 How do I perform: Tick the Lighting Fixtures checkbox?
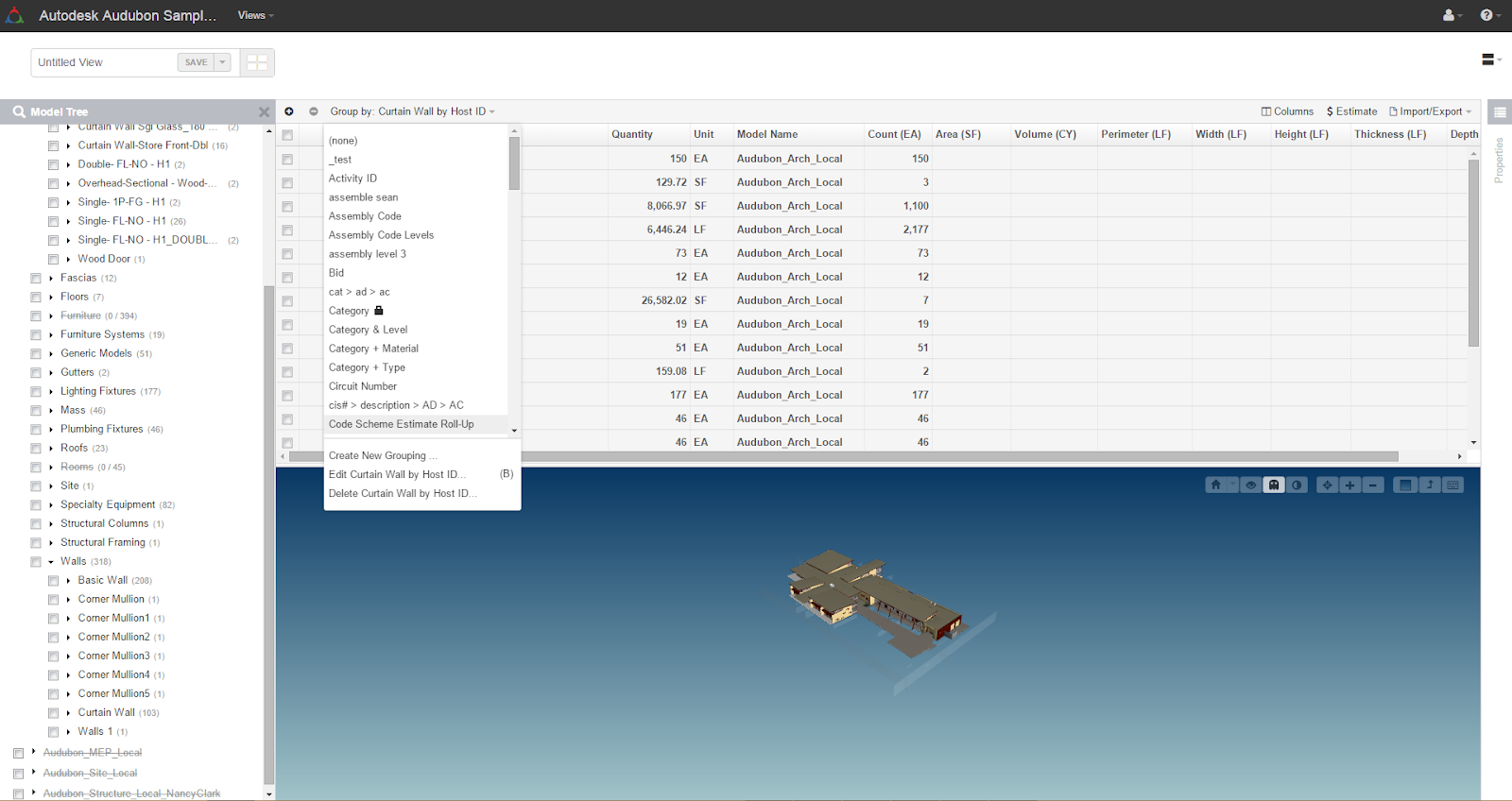point(36,392)
